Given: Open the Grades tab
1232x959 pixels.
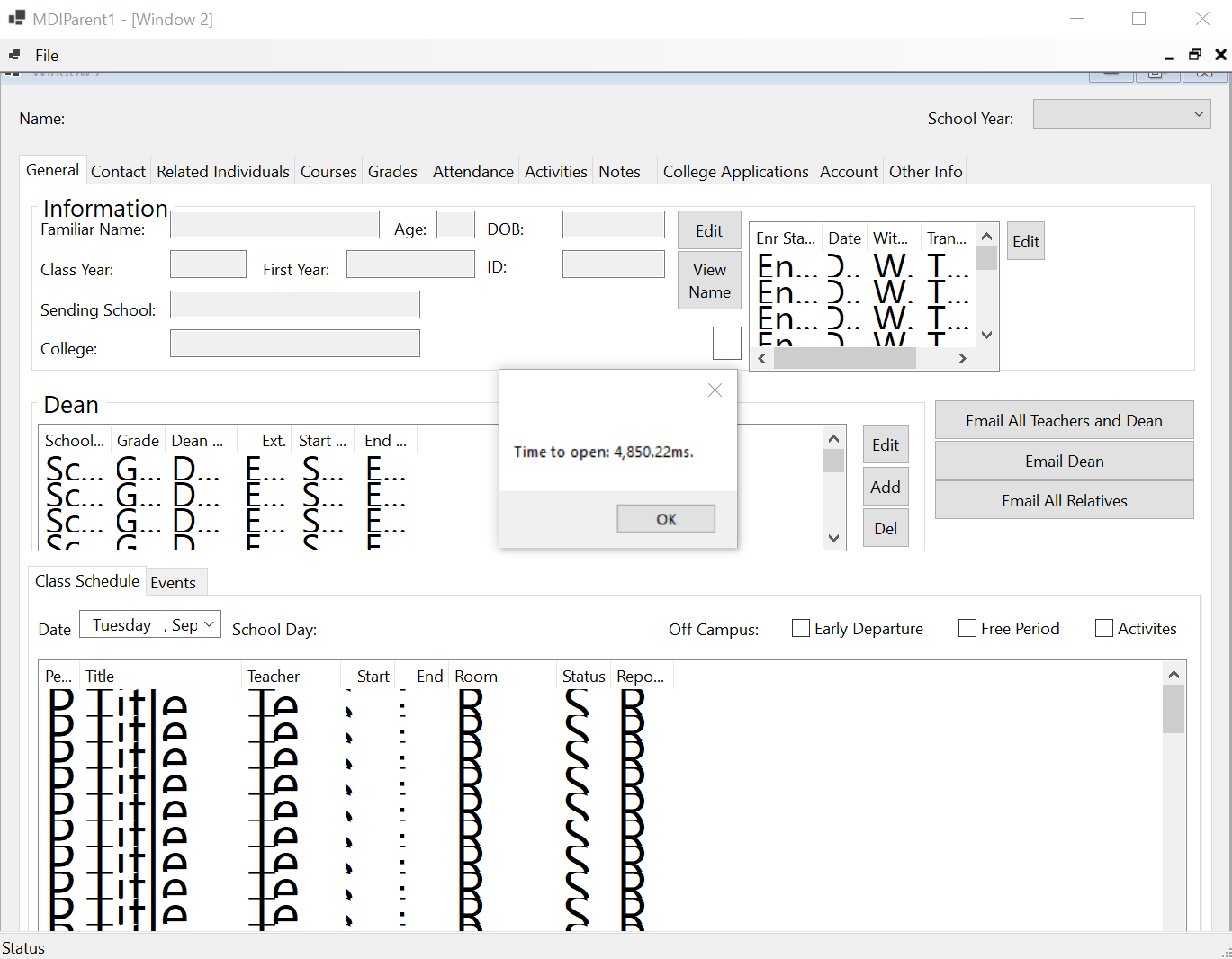Looking at the screenshot, I should [x=392, y=172].
